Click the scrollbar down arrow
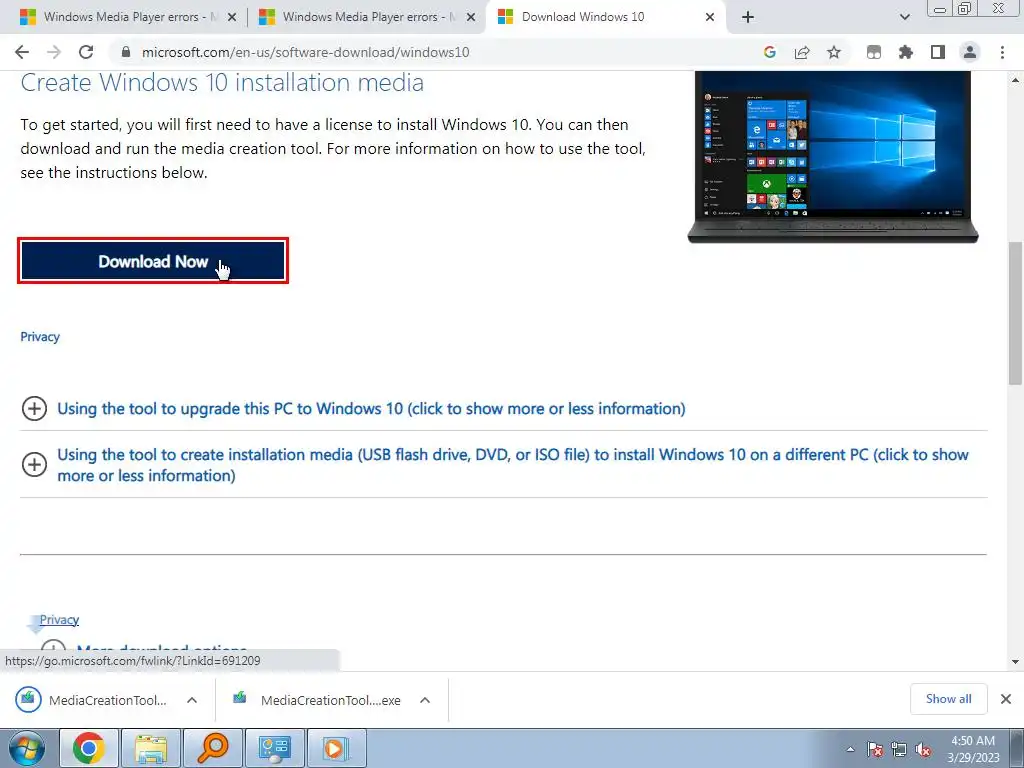Viewport: 1024px width, 768px height. click(x=1016, y=662)
